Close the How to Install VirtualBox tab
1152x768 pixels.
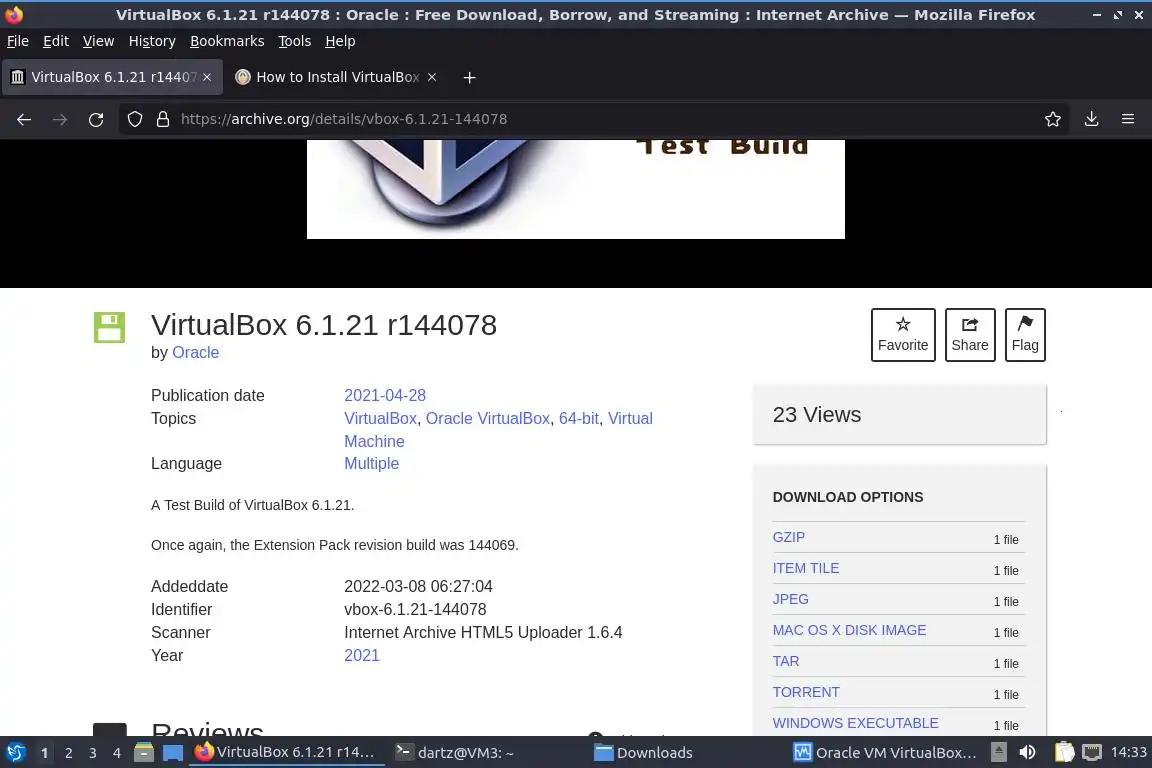432,77
